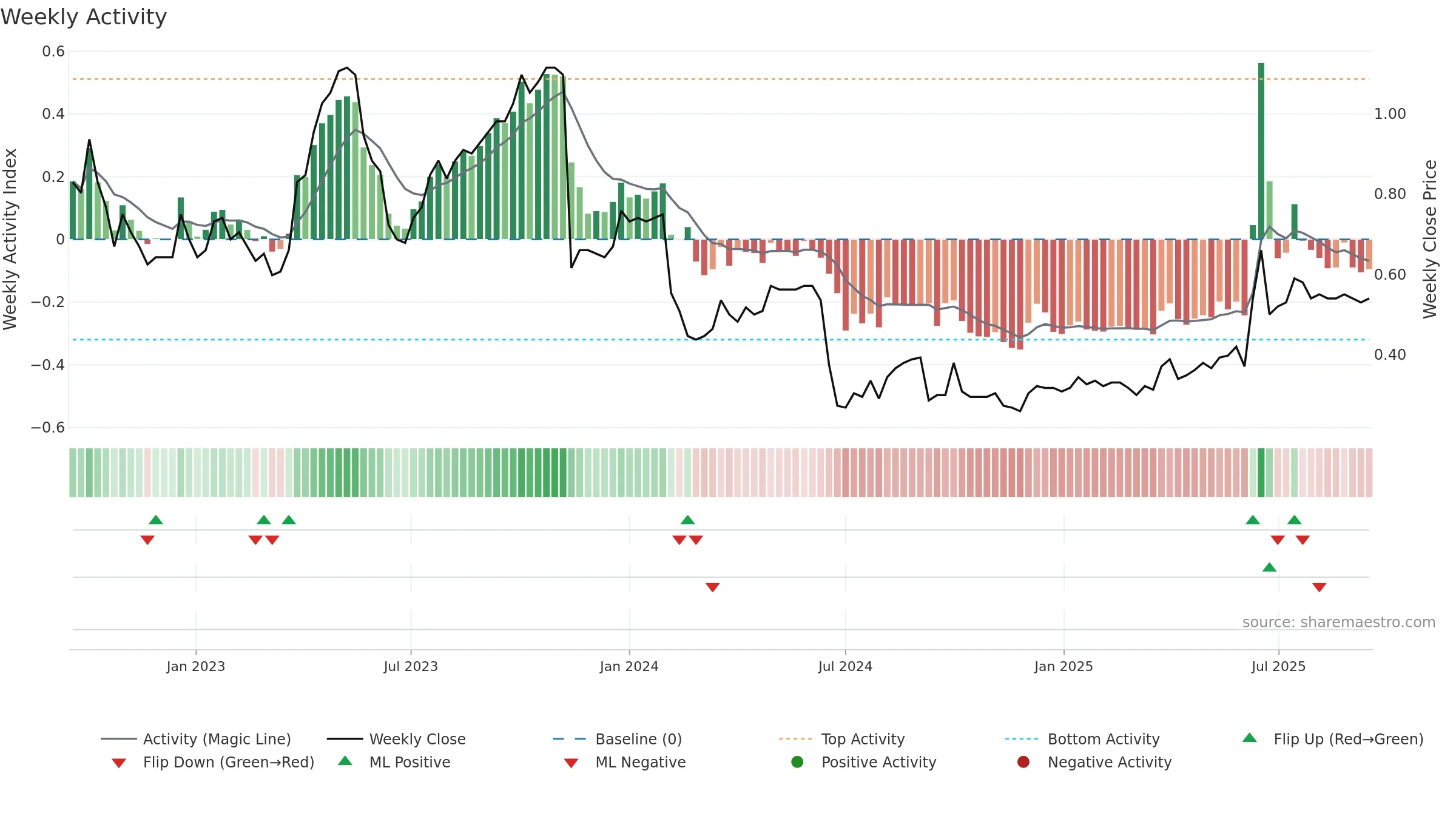Click the green Positive Activity legend dot
The width and height of the screenshot is (1456, 819).
(x=797, y=762)
